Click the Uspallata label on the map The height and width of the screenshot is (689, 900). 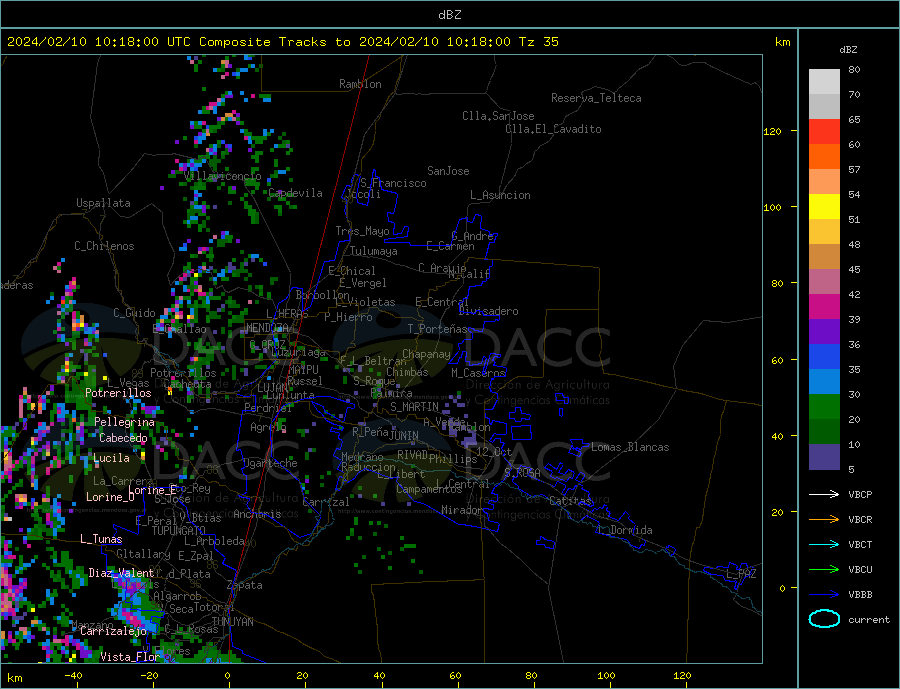click(103, 203)
